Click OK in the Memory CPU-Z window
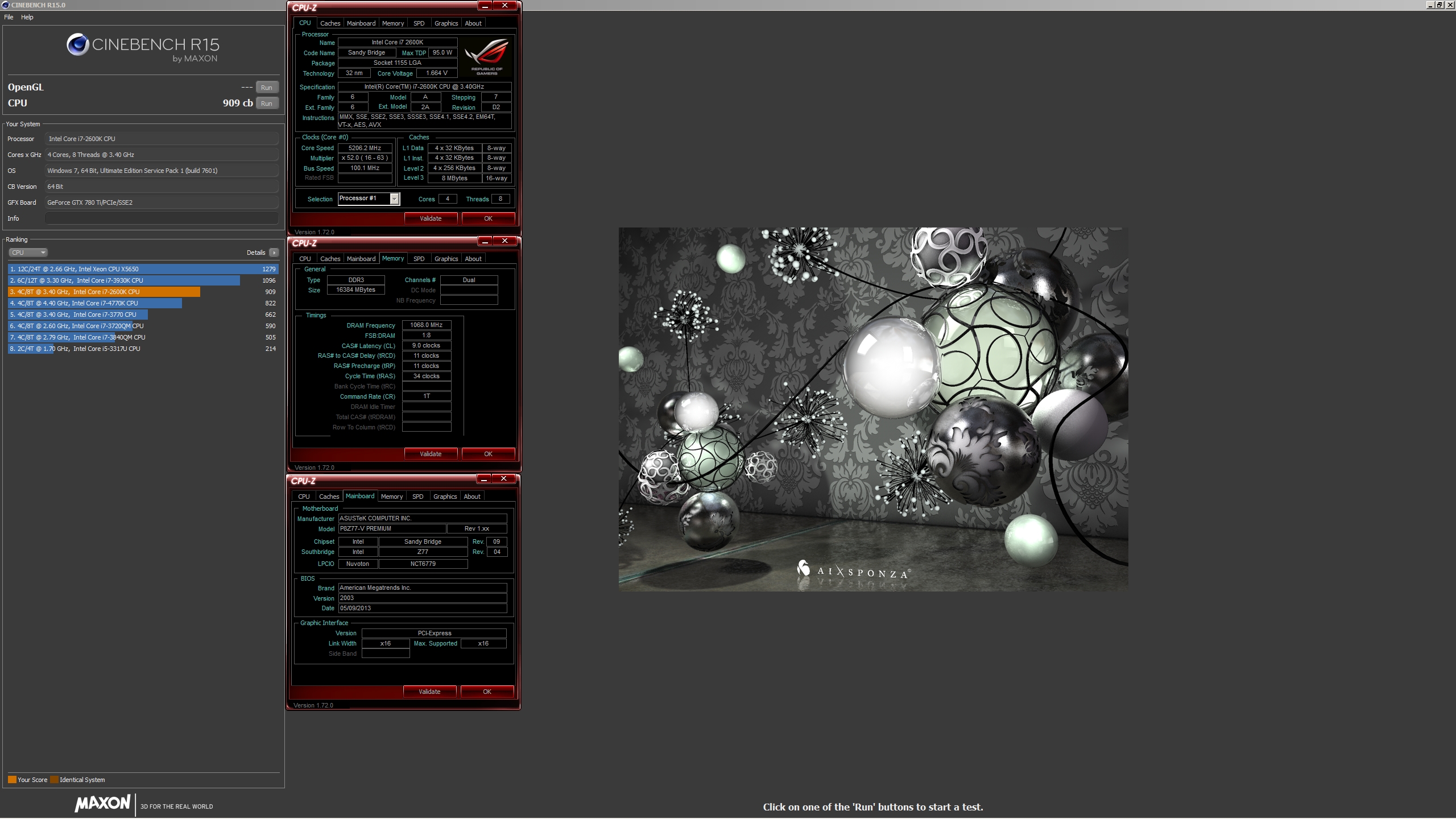The width and height of the screenshot is (1456, 819). point(488,454)
